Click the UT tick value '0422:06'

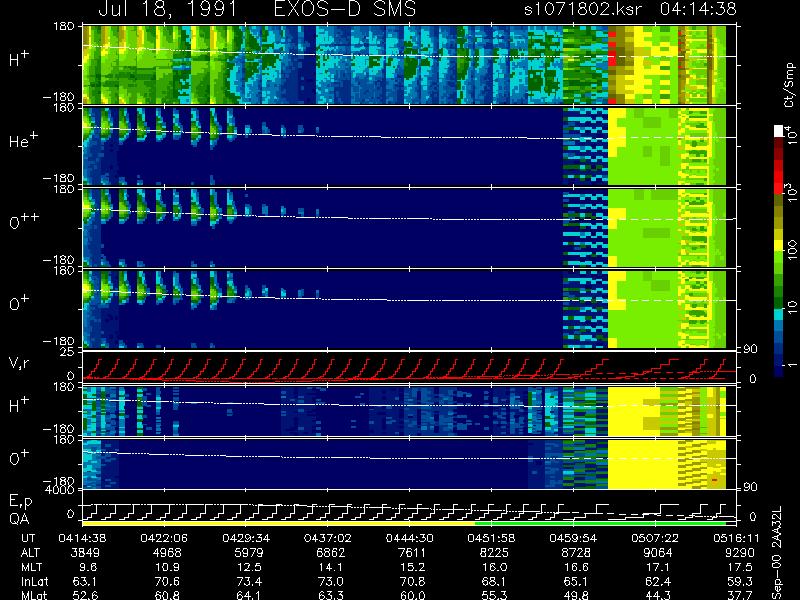[164, 538]
